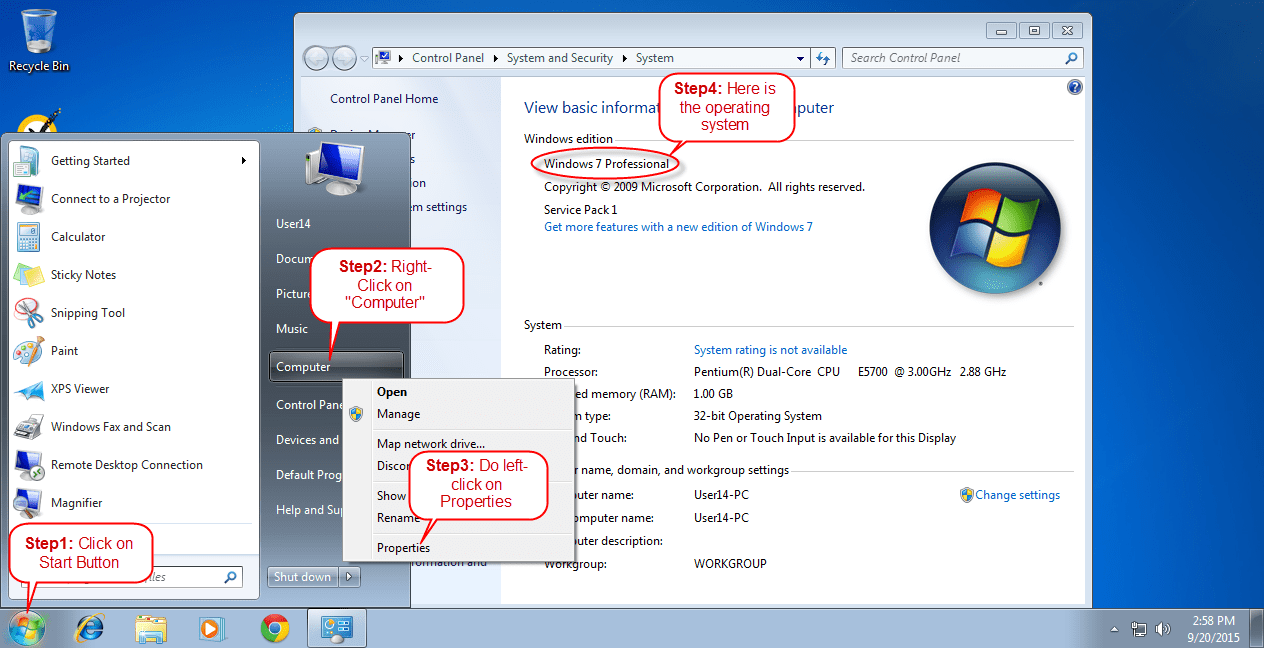1264x648 pixels.
Task: Click Get more features with new edition link
Action: pos(678,227)
